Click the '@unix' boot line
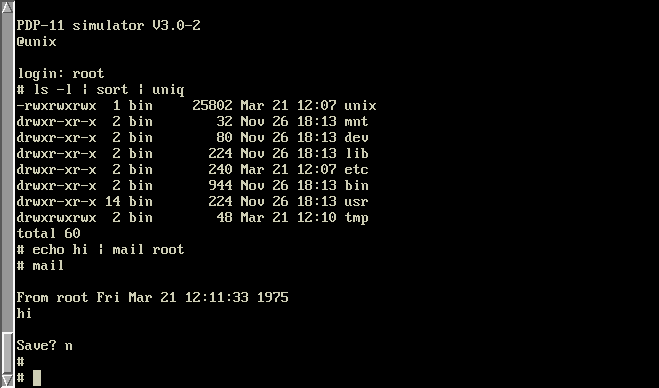The image size is (659, 388). [x=36, y=42]
